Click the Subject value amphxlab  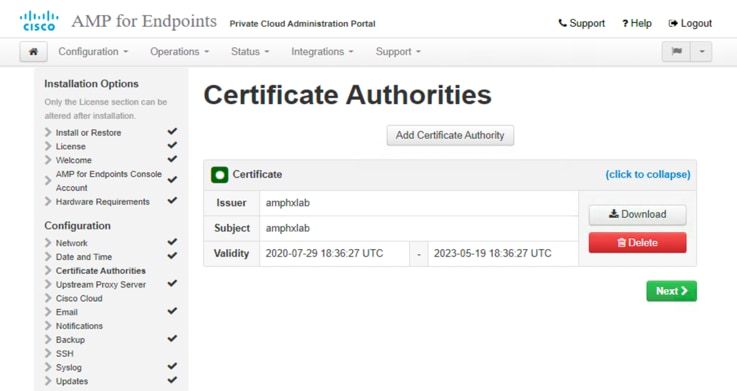pyautogui.click(x=288, y=228)
